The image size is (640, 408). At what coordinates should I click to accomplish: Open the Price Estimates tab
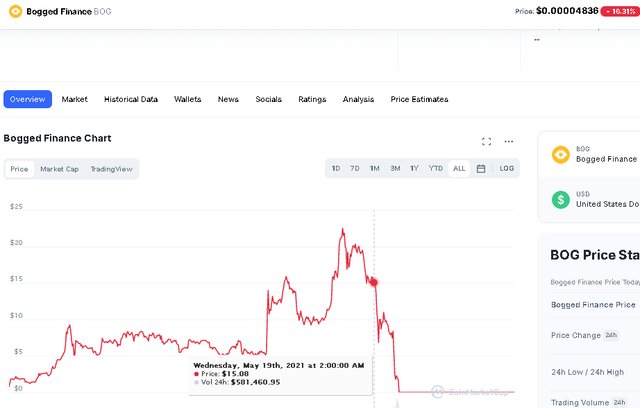[419, 99]
